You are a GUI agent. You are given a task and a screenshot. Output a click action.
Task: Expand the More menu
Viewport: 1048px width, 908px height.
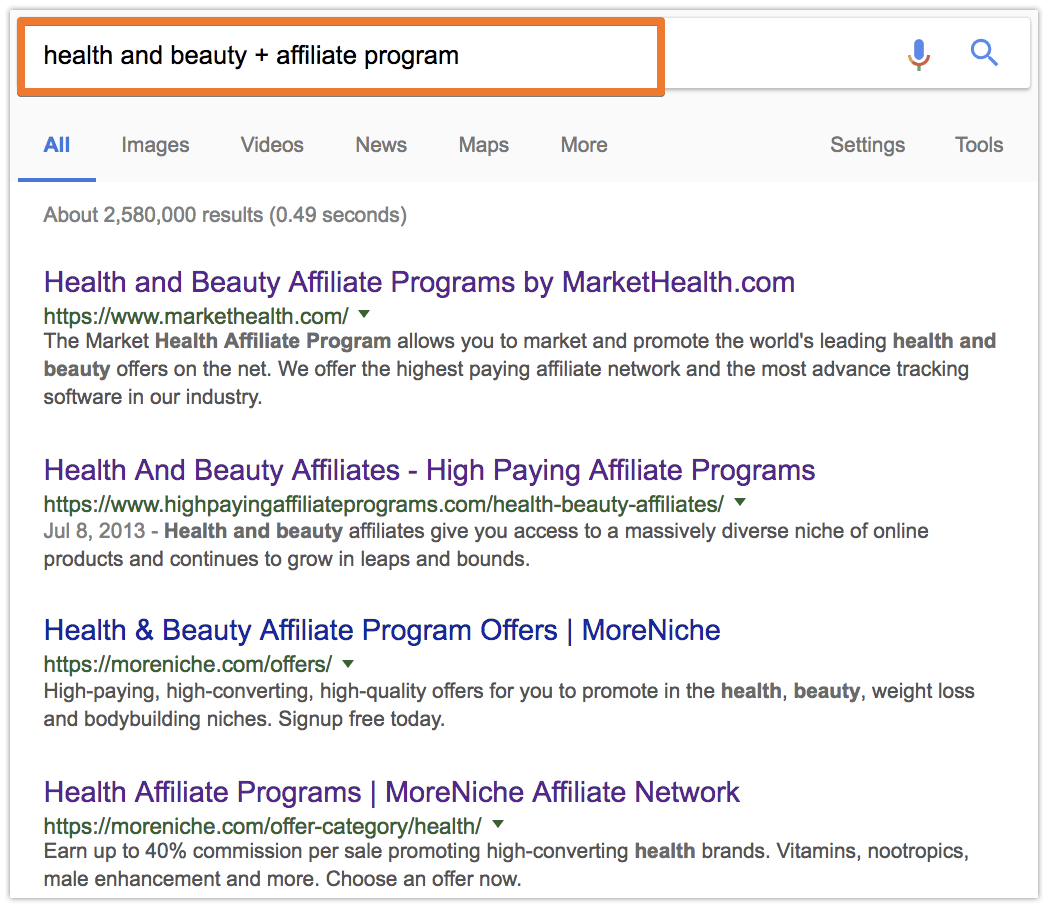(x=584, y=145)
